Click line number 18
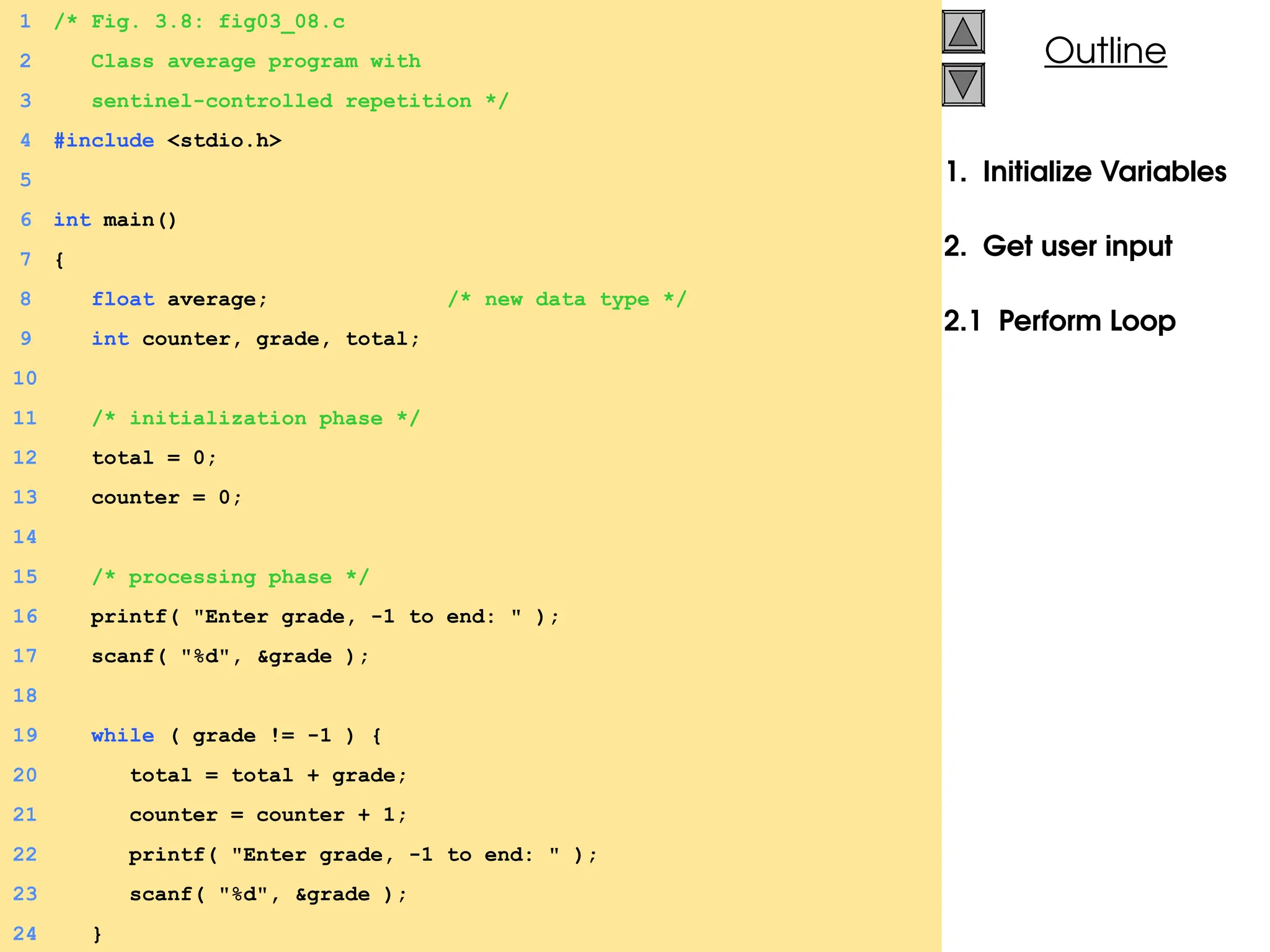The width and height of the screenshot is (1270, 952). pyautogui.click(x=25, y=695)
